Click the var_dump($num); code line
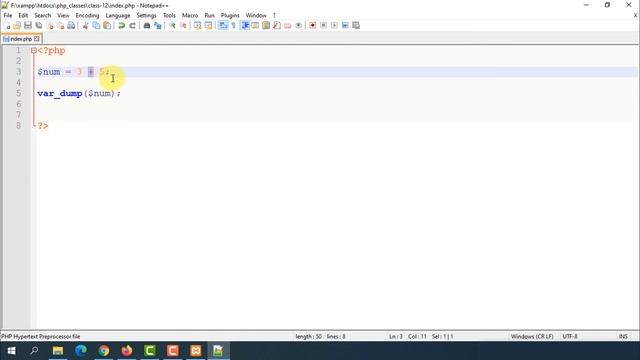Viewport: 640px width, 360px height. tap(79, 93)
